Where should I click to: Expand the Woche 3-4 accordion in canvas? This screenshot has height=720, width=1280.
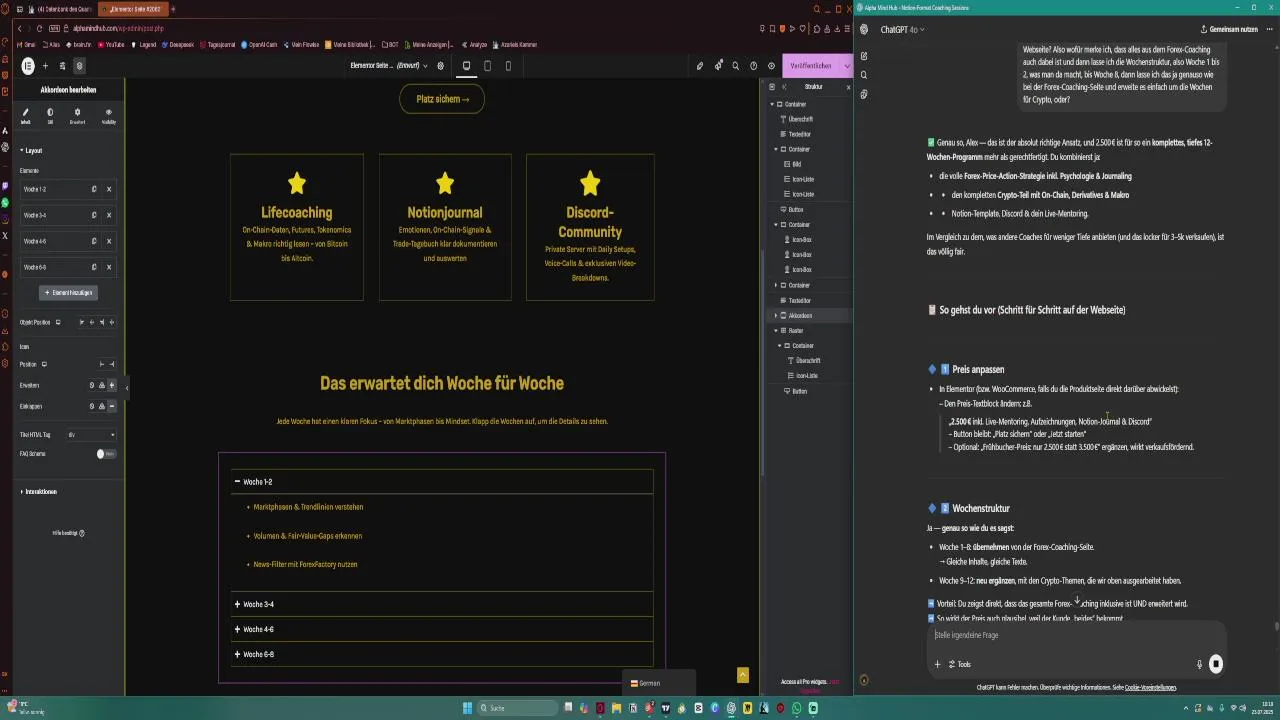(442, 604)
